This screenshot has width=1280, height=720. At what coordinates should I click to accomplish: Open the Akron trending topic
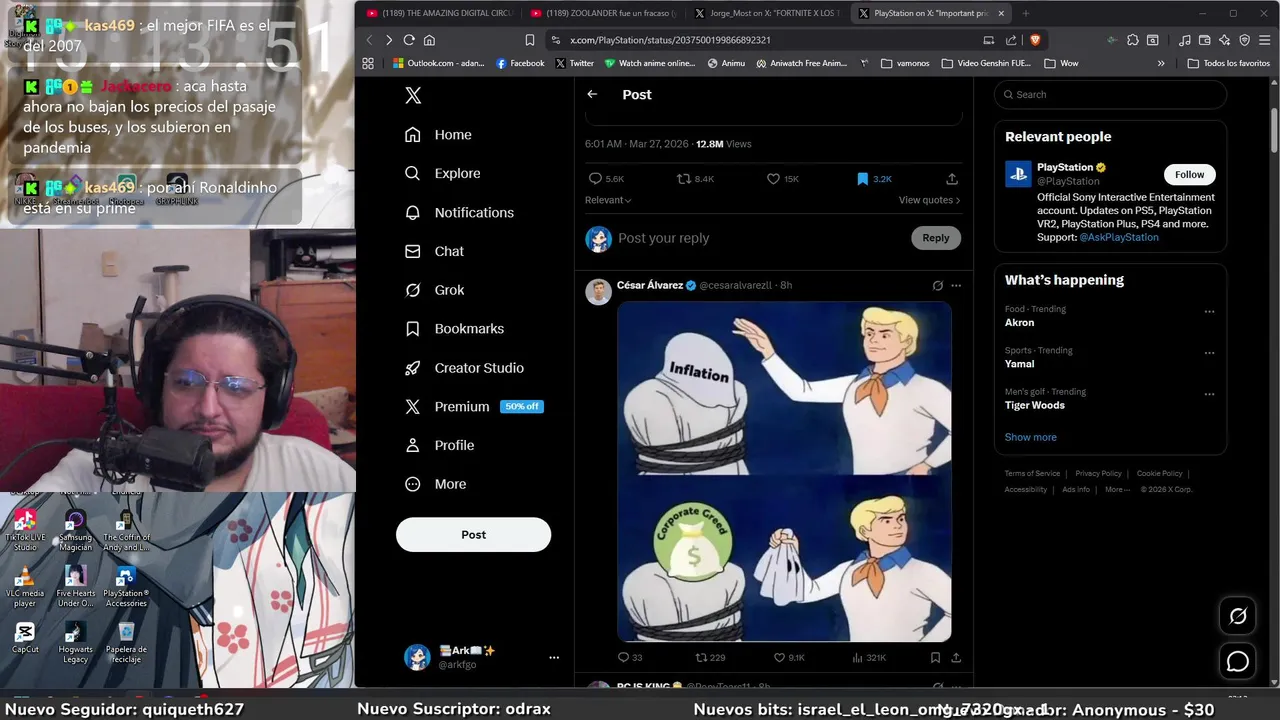pyautogui.click(x=1019, y=322)
